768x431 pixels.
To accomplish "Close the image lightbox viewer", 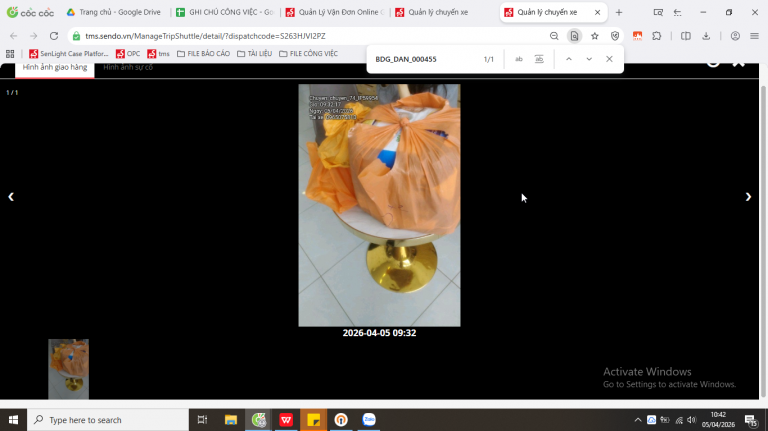I will pyautogui.click(x=738, y=63).
